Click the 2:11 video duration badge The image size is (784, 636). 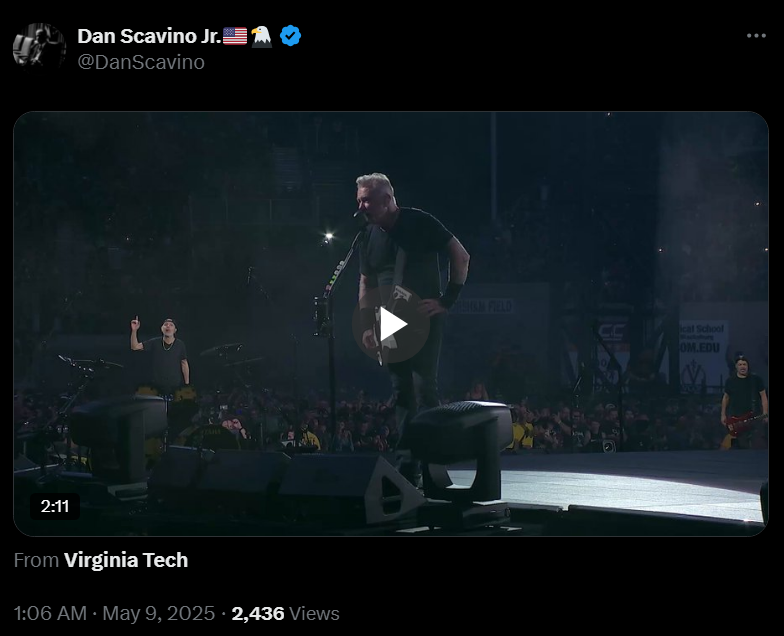pos(54,506)
